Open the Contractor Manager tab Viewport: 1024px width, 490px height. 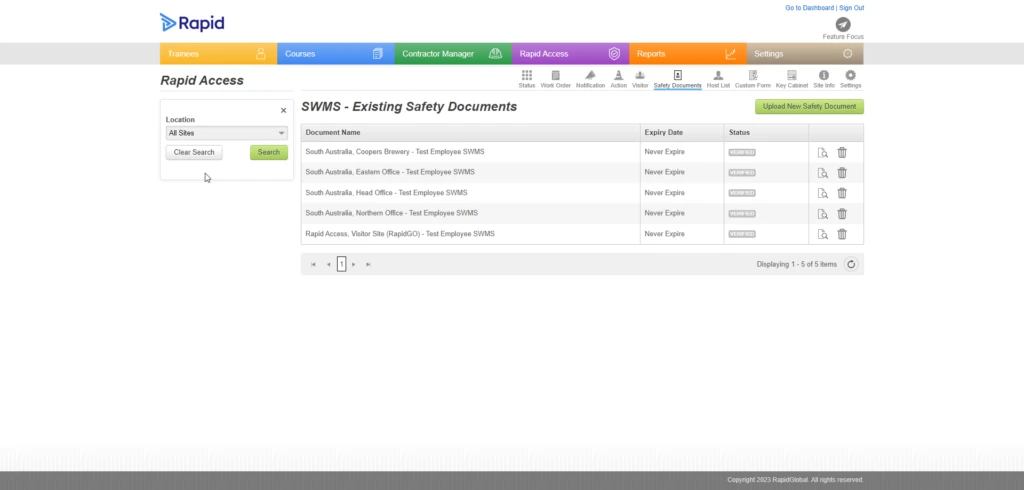[x=453, y=54]
